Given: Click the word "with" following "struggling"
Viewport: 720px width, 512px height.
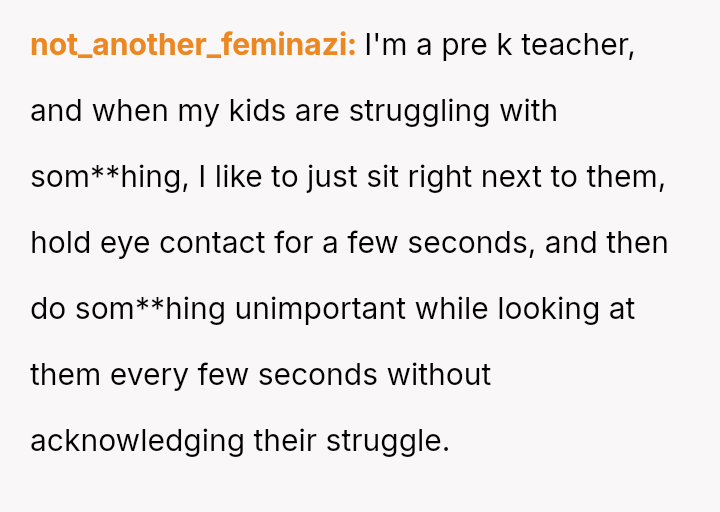Looking at the screenshot, I should click(528, 111).
